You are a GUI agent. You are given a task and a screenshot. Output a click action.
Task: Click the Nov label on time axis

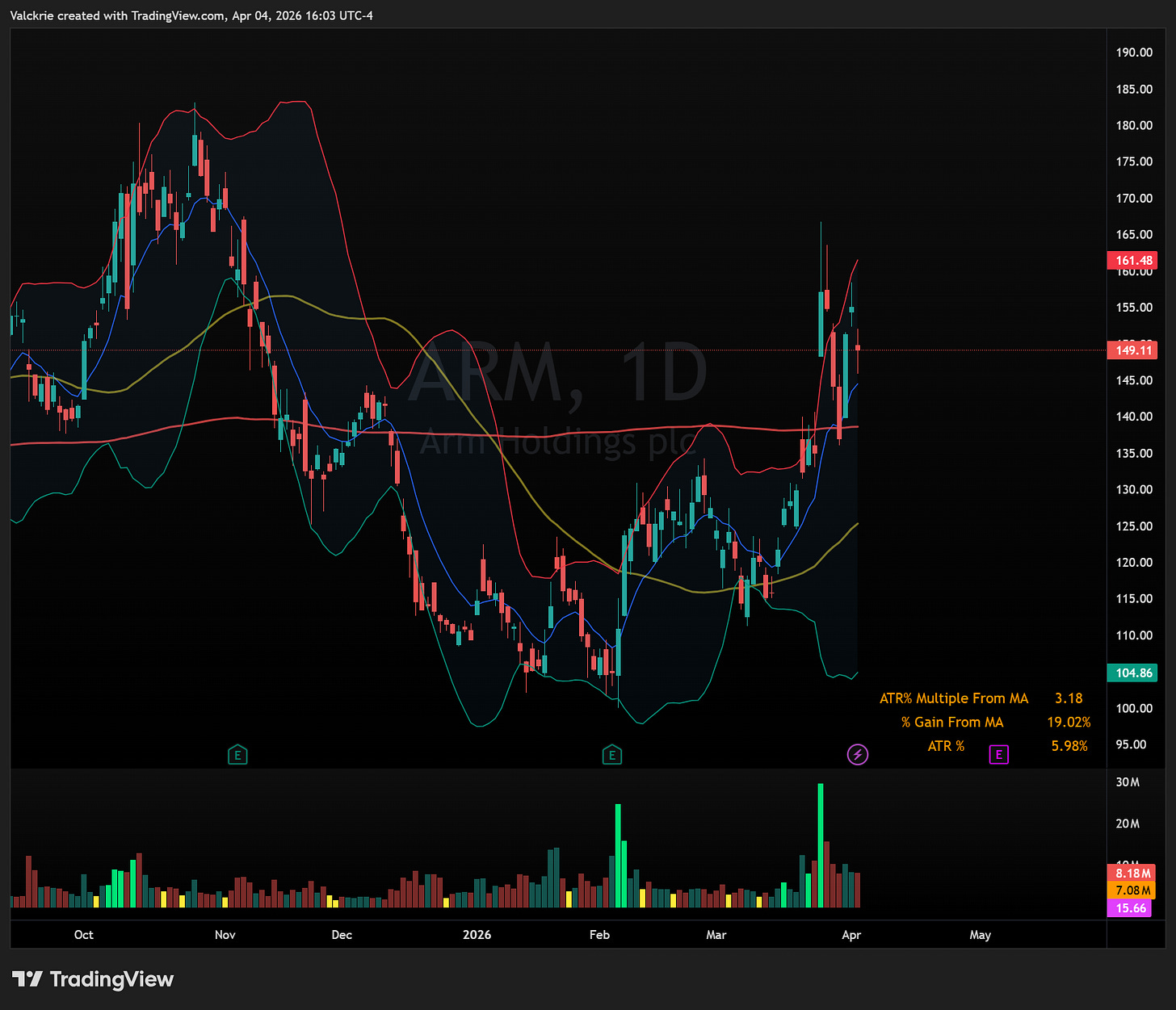tap(225, 935)
